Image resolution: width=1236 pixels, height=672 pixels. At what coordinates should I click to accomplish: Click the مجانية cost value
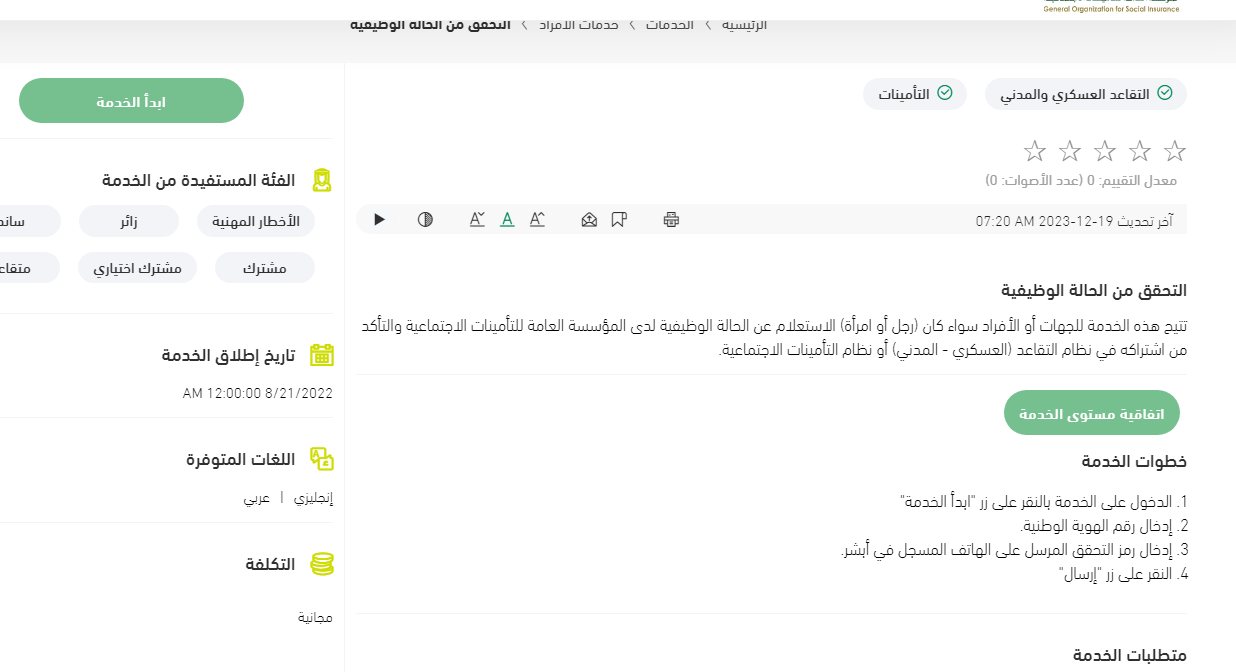[315, 617]
